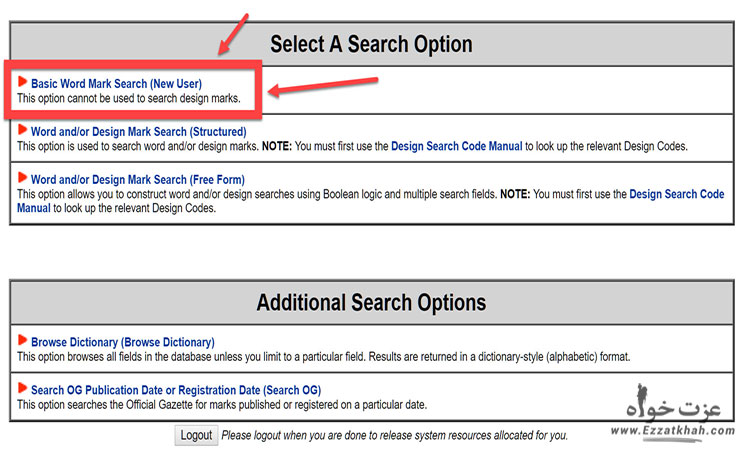The image size is (750, 450).
Task: Click the red arrow icon beside the Free Form search option
Action: coord(23,178)
